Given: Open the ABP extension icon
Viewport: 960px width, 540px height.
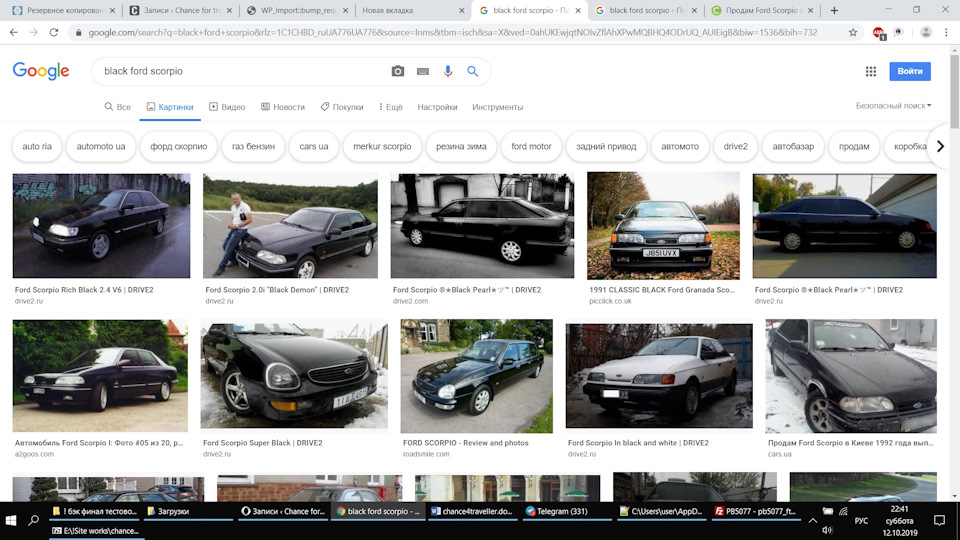Looking at the screenshot, I should click(879, 33).
